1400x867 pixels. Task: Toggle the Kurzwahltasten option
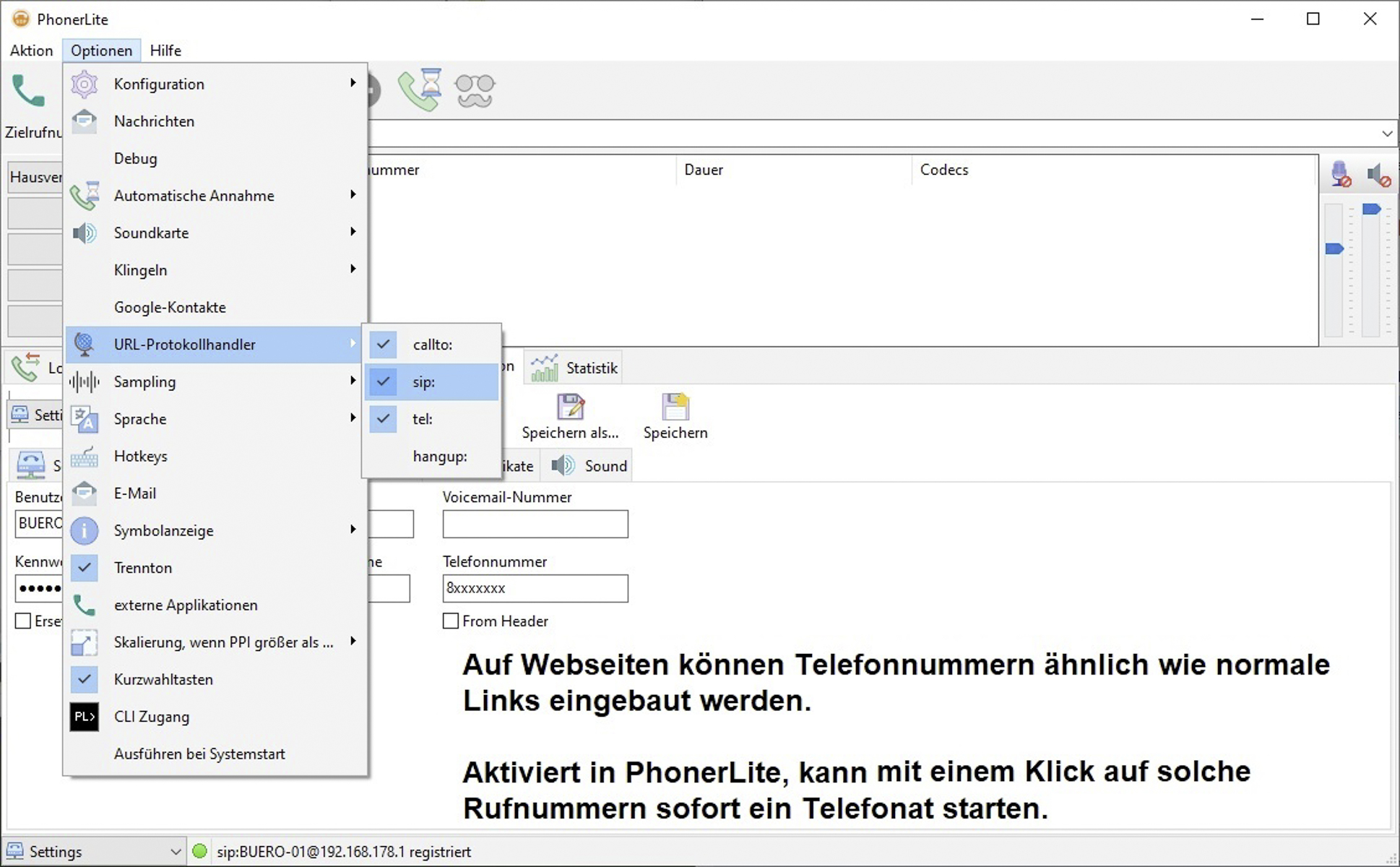tap(215, 679)
